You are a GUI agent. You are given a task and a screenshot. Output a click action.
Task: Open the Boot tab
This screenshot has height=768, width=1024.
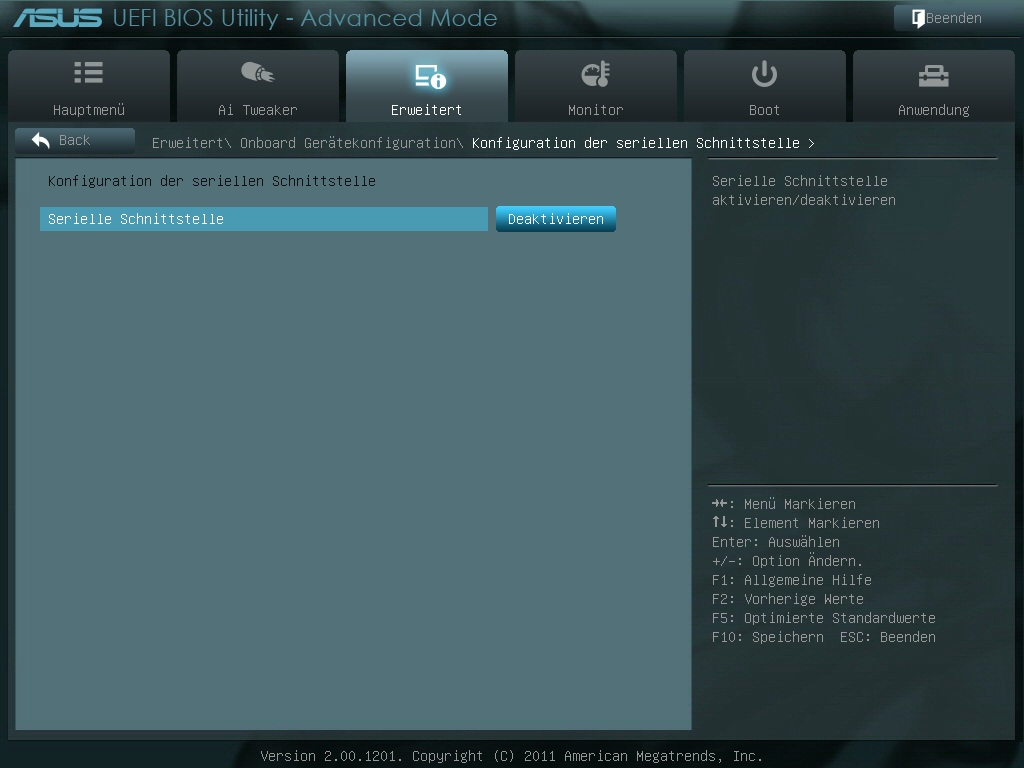(x=765, y=86)
